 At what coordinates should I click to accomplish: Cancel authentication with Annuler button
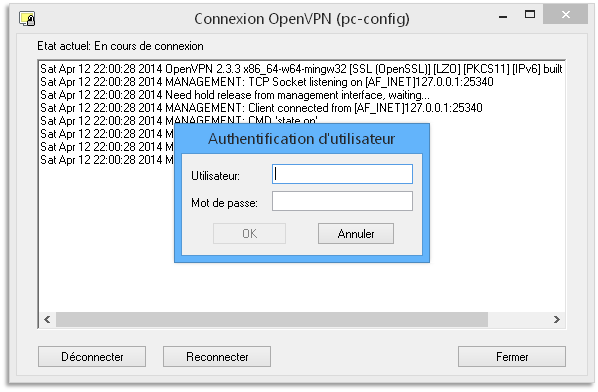point(356,233)
